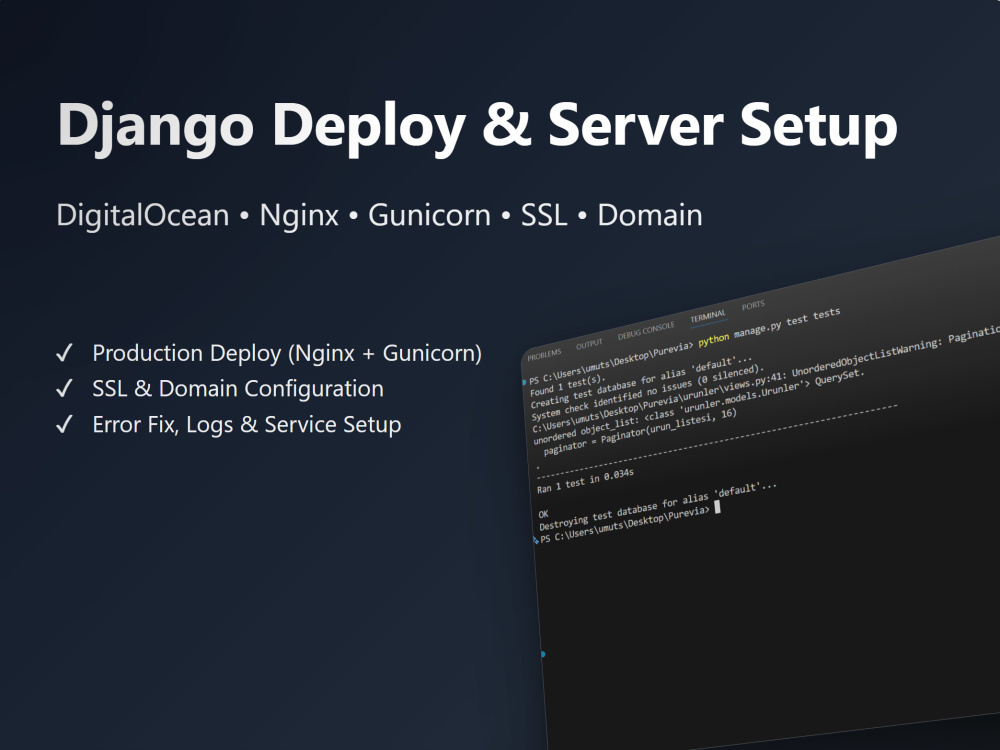Open the DEBUG CONSOLE tab
This screenshot has height=750, width=1000.
coord(645,332)
